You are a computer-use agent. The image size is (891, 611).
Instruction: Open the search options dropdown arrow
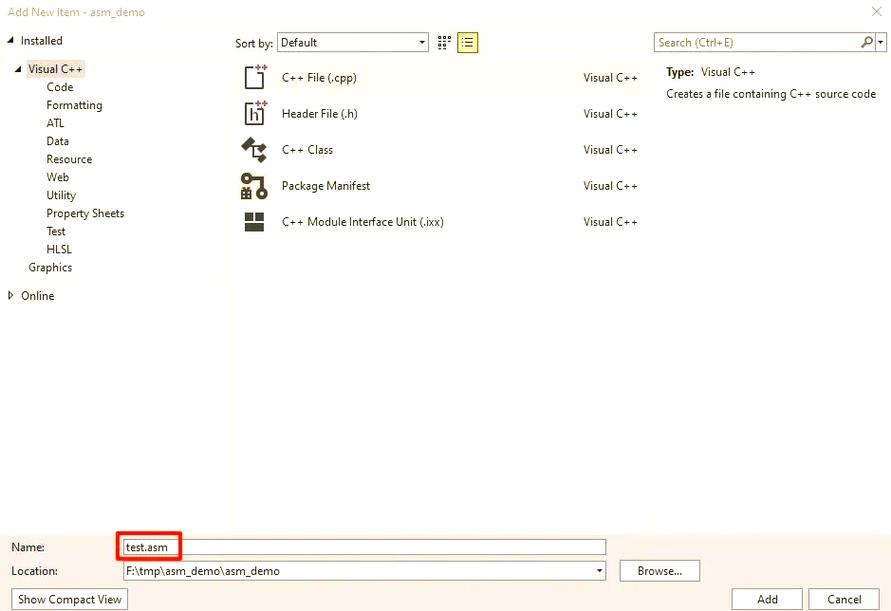881,43
